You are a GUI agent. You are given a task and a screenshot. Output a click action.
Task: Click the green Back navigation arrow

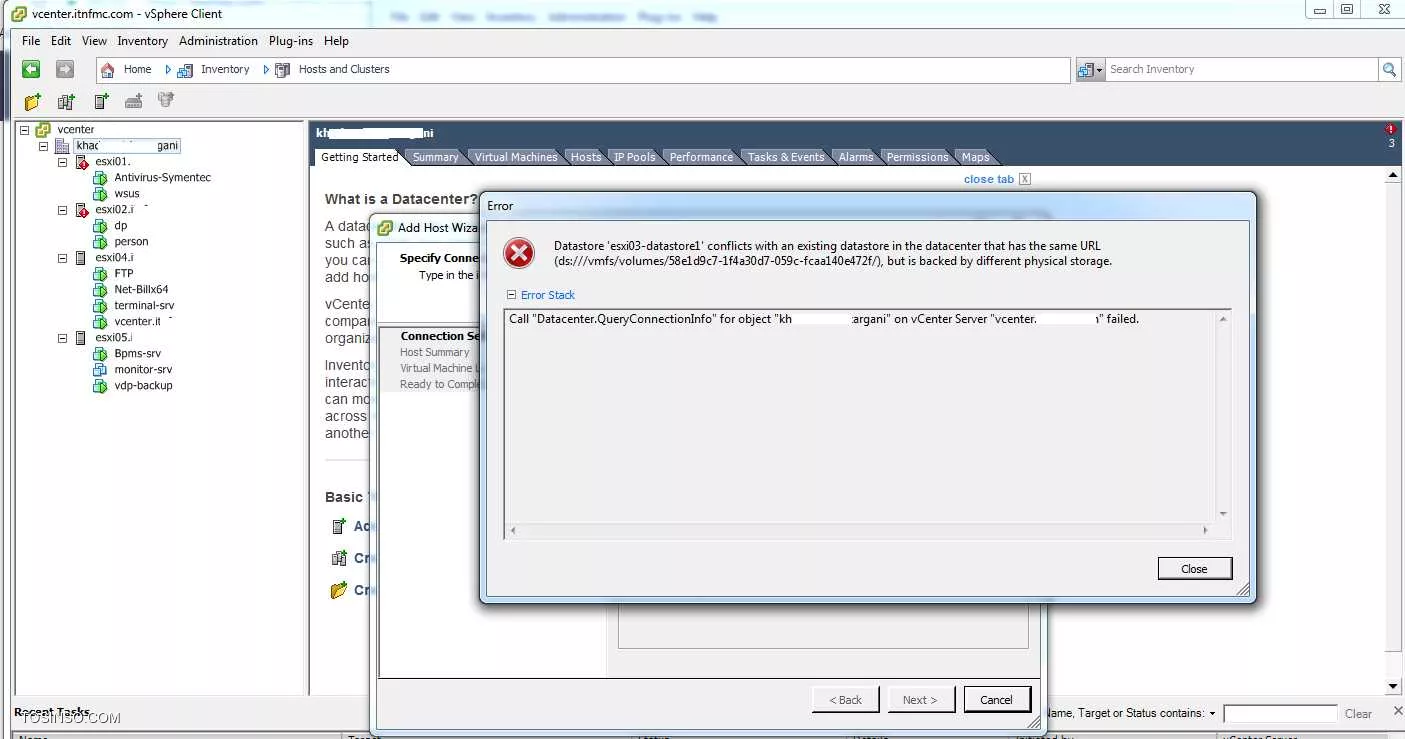click(x=31, y=69)
